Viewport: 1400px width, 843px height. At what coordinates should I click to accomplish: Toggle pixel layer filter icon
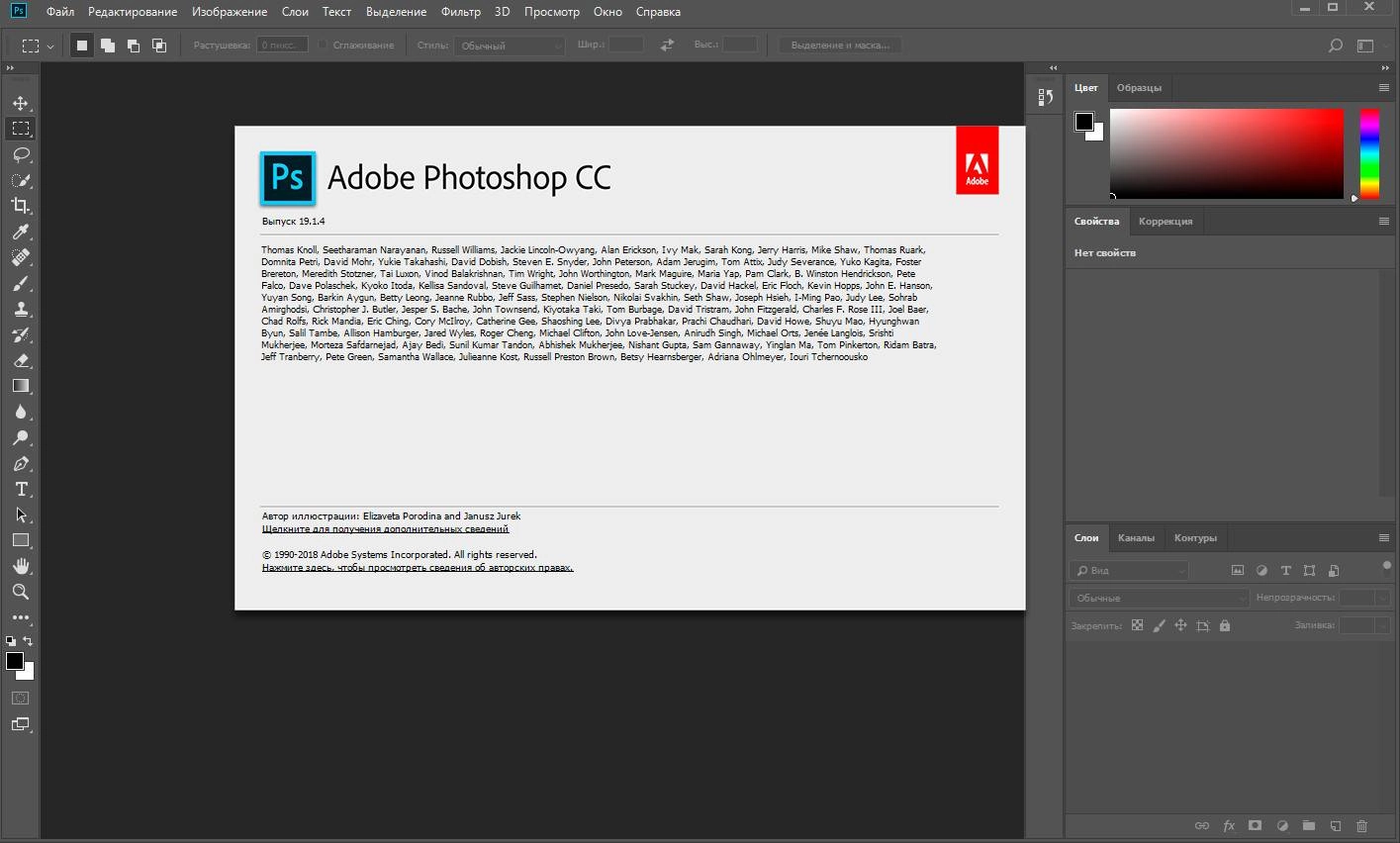click(x=1237, y=570)
